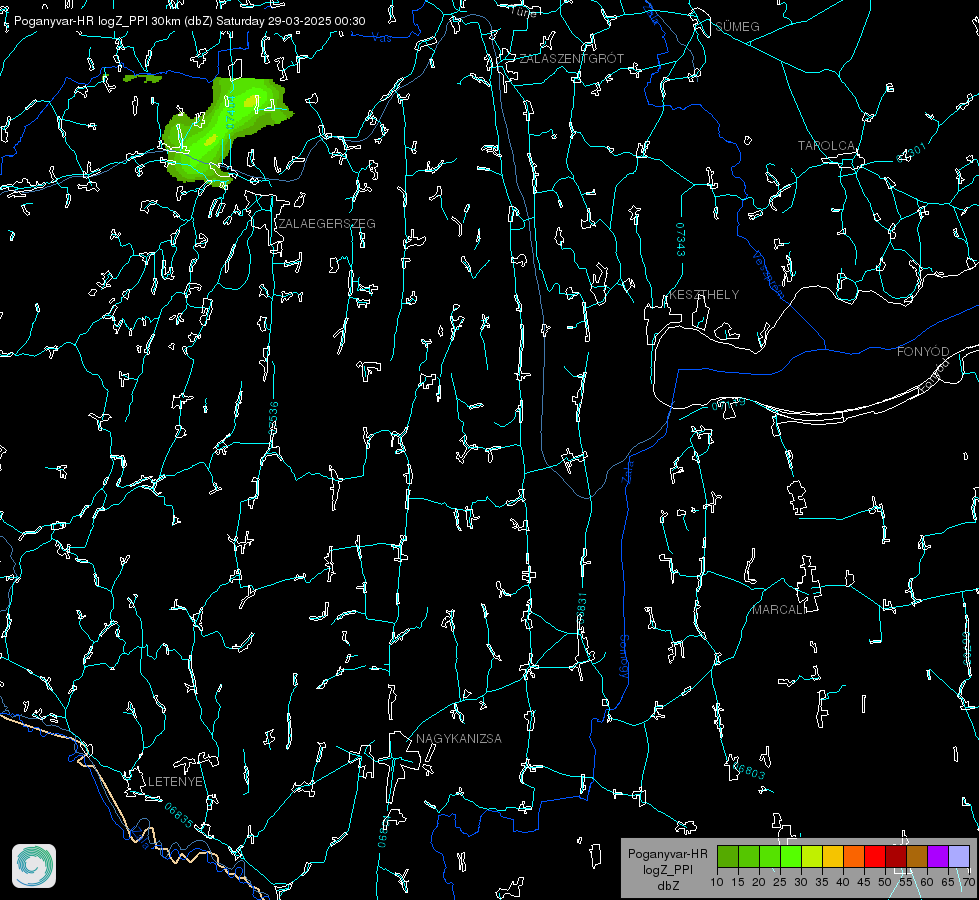This screenshot has width=979, height=900.
Task: Click the 65-70 dBZ lavender legend swatch
Action: point(959,856)
